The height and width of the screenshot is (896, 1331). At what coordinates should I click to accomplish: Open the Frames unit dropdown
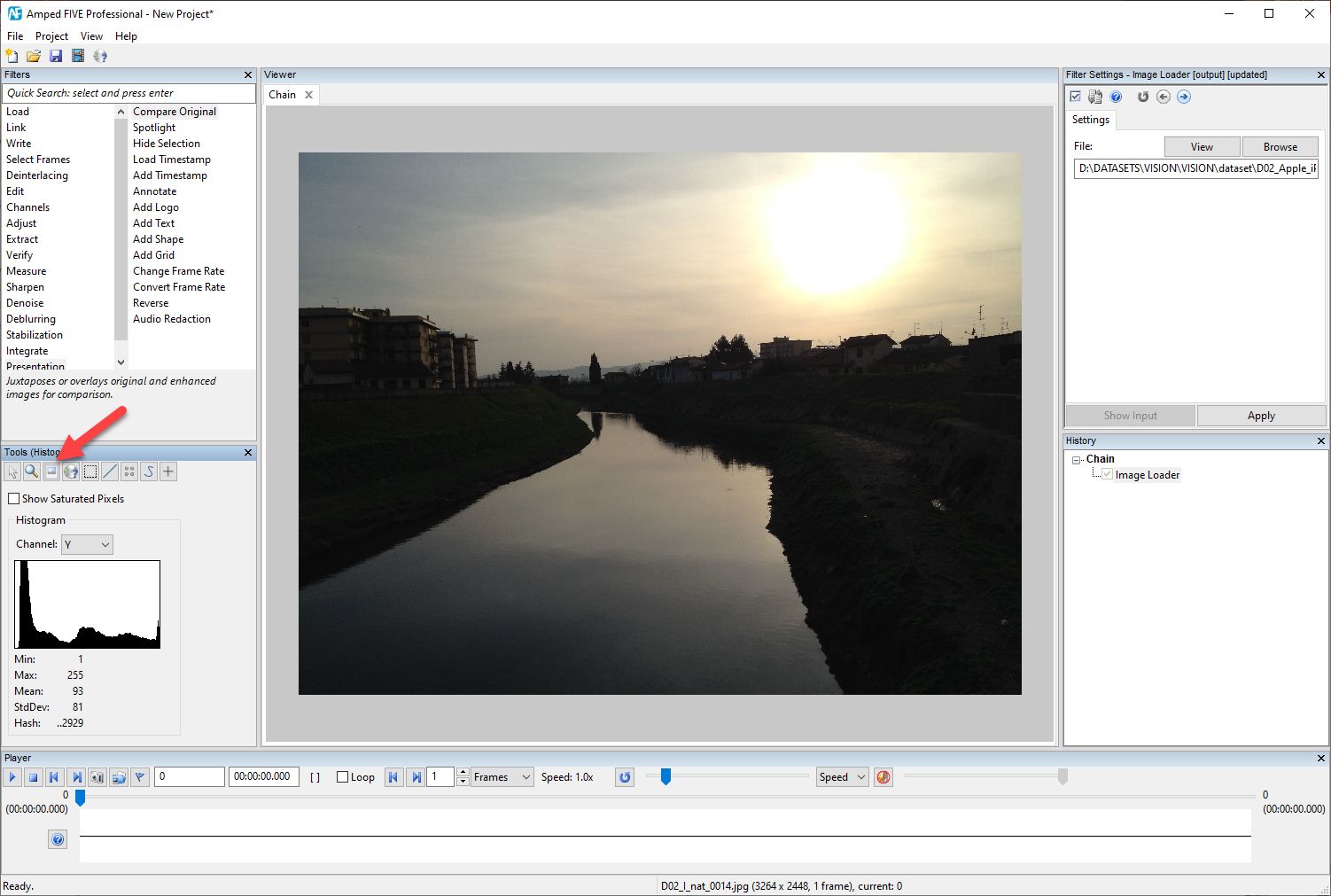click(x=502, y=777)
